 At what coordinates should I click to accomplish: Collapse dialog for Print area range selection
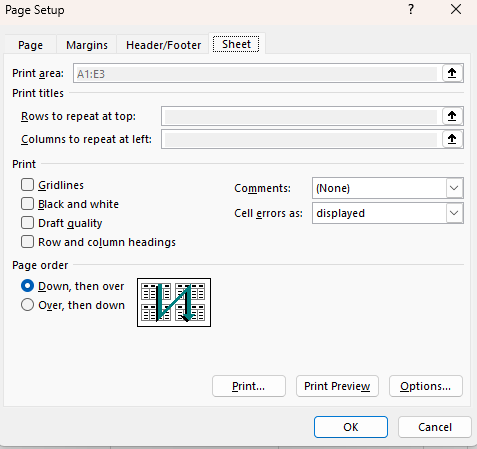(452, 73)
